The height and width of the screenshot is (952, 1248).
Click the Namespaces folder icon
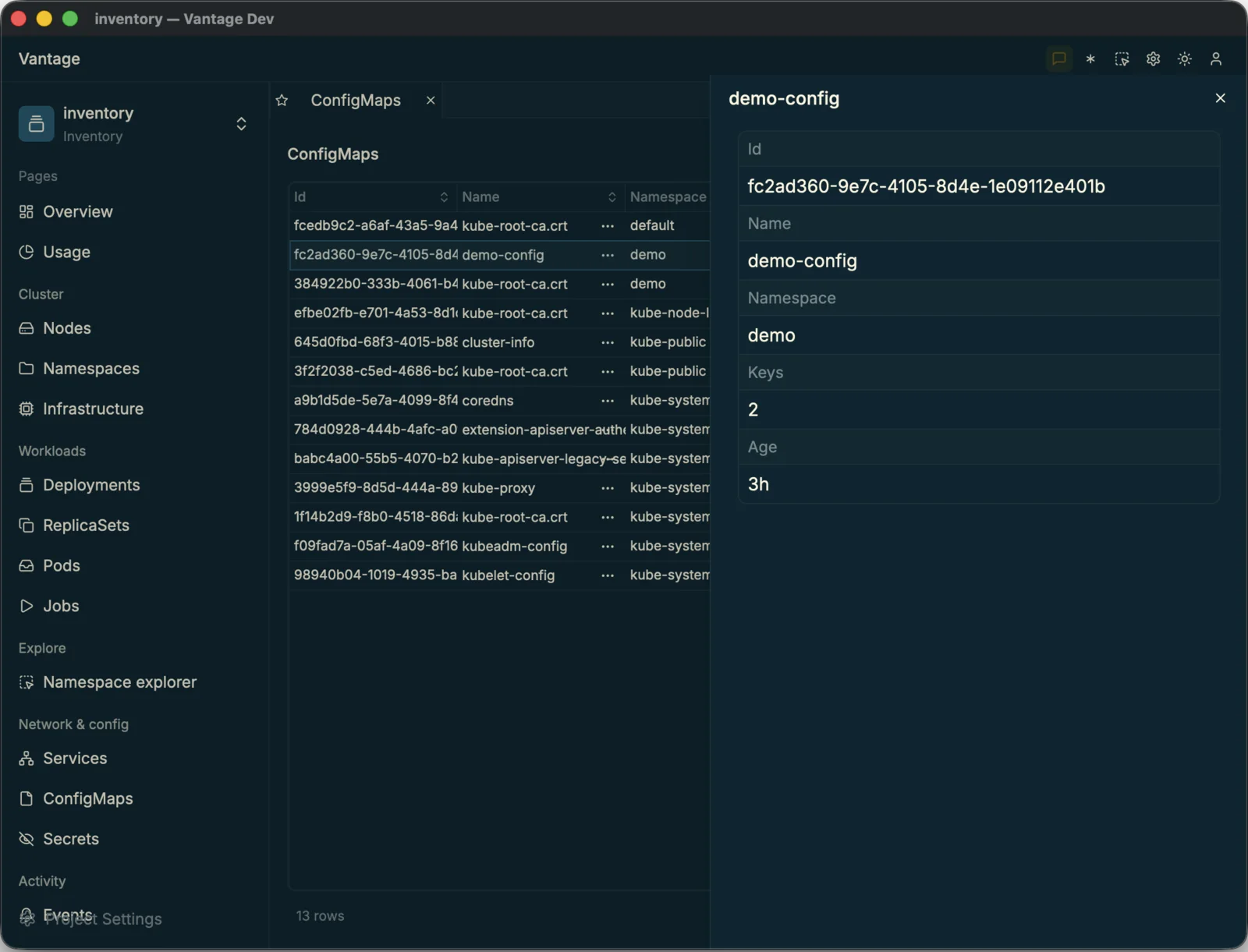pos(27,369)
